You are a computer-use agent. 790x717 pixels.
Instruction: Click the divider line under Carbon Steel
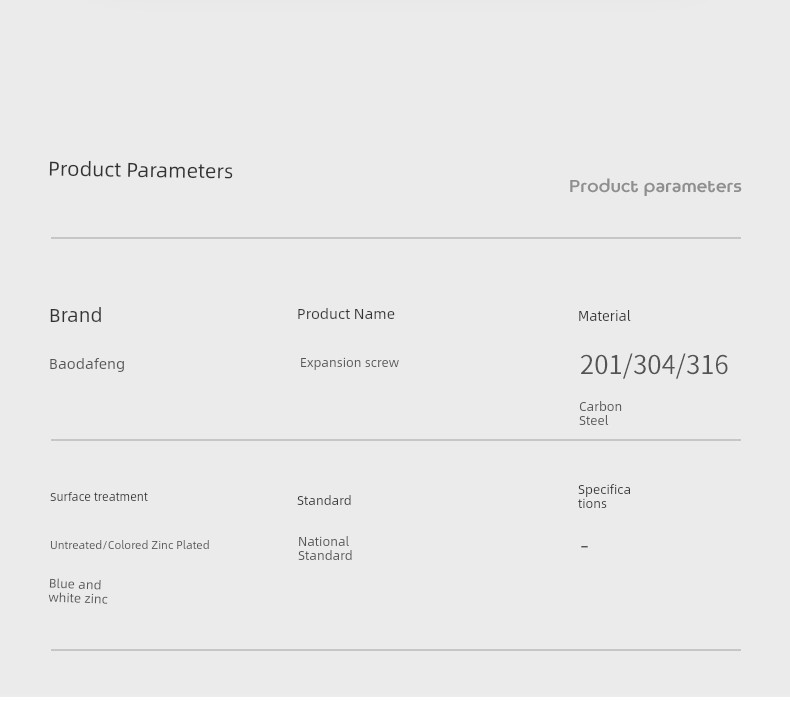[x=396, y=440]
